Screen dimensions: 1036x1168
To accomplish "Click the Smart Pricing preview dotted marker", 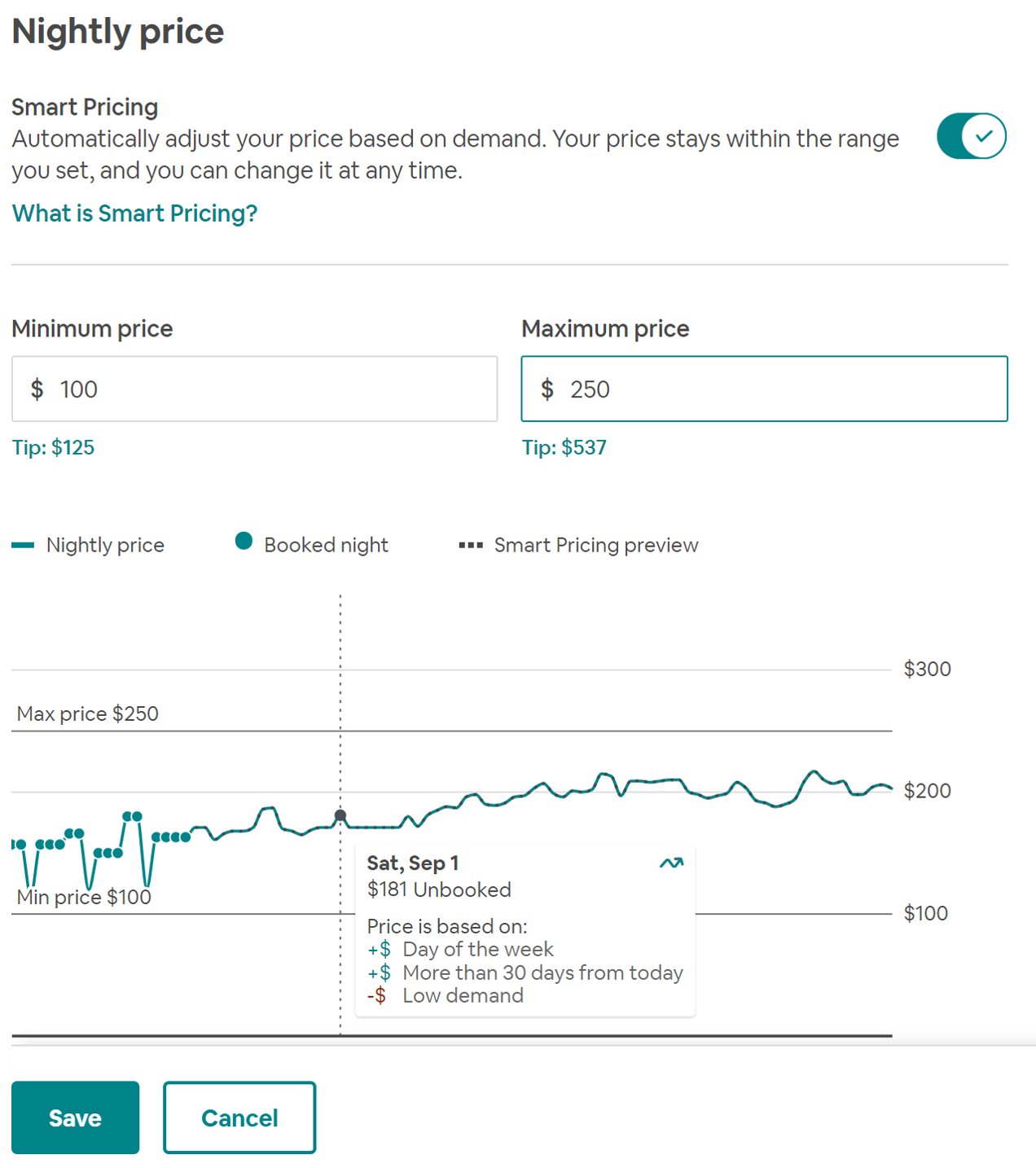I will coord(471,545).
